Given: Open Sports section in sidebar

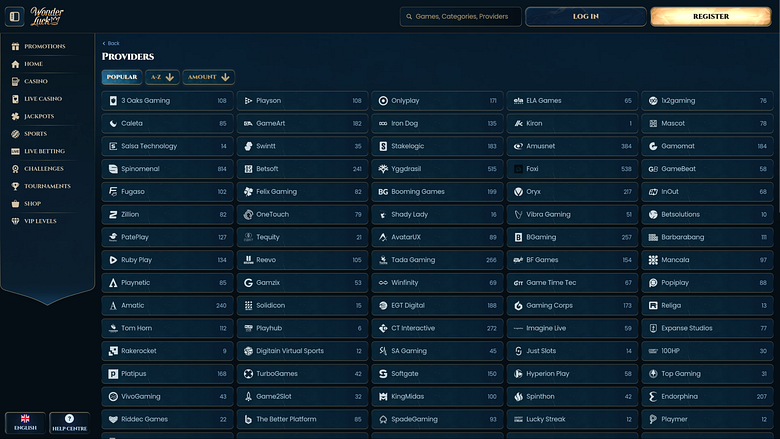Looking at the screenshot, I should click(35, 133).
